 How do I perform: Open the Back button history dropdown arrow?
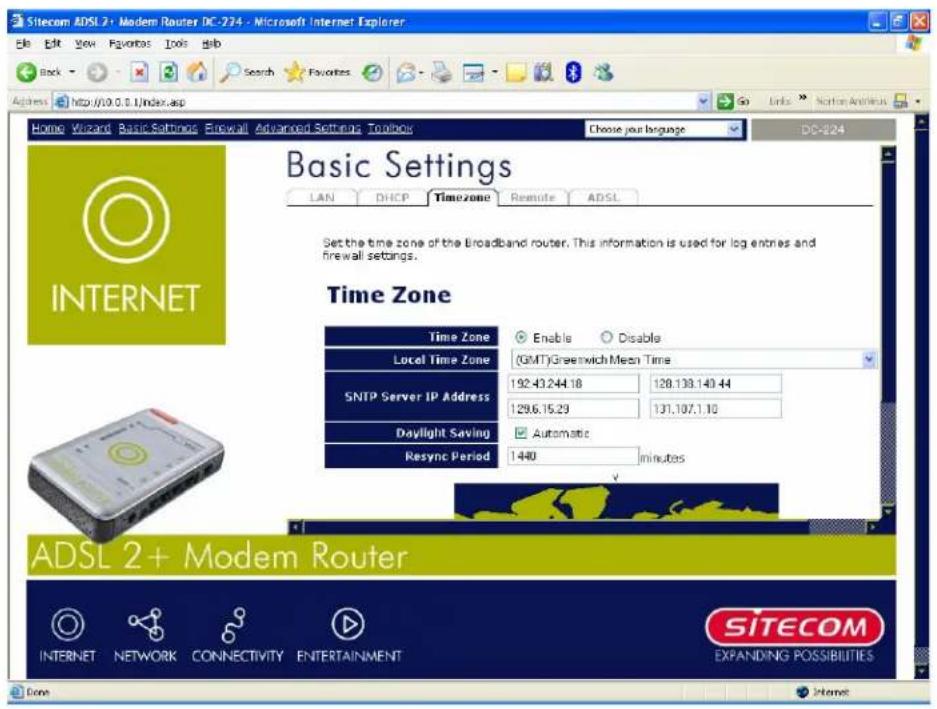[72, 72]
